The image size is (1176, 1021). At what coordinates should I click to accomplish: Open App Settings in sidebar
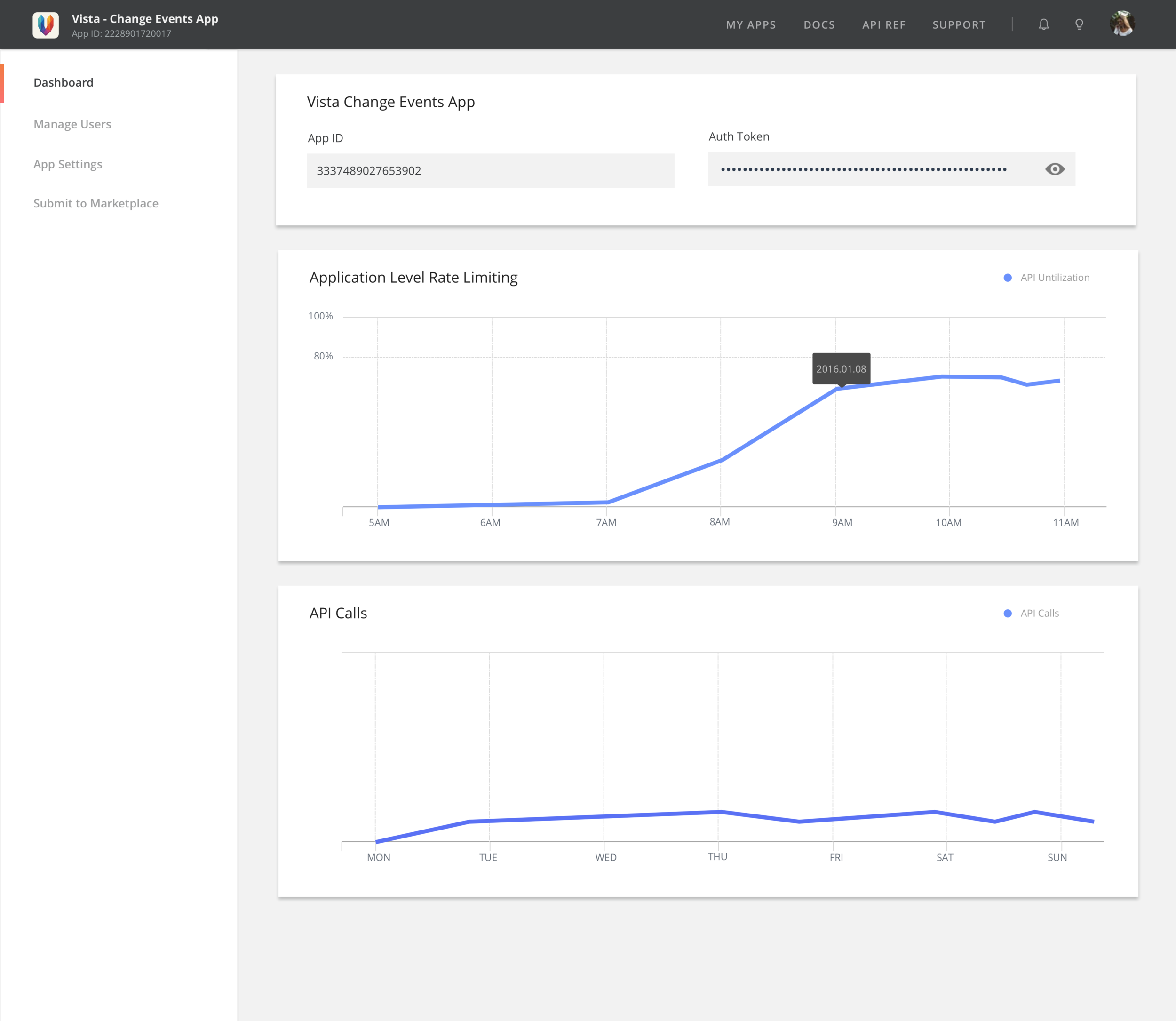click(68, 164)
